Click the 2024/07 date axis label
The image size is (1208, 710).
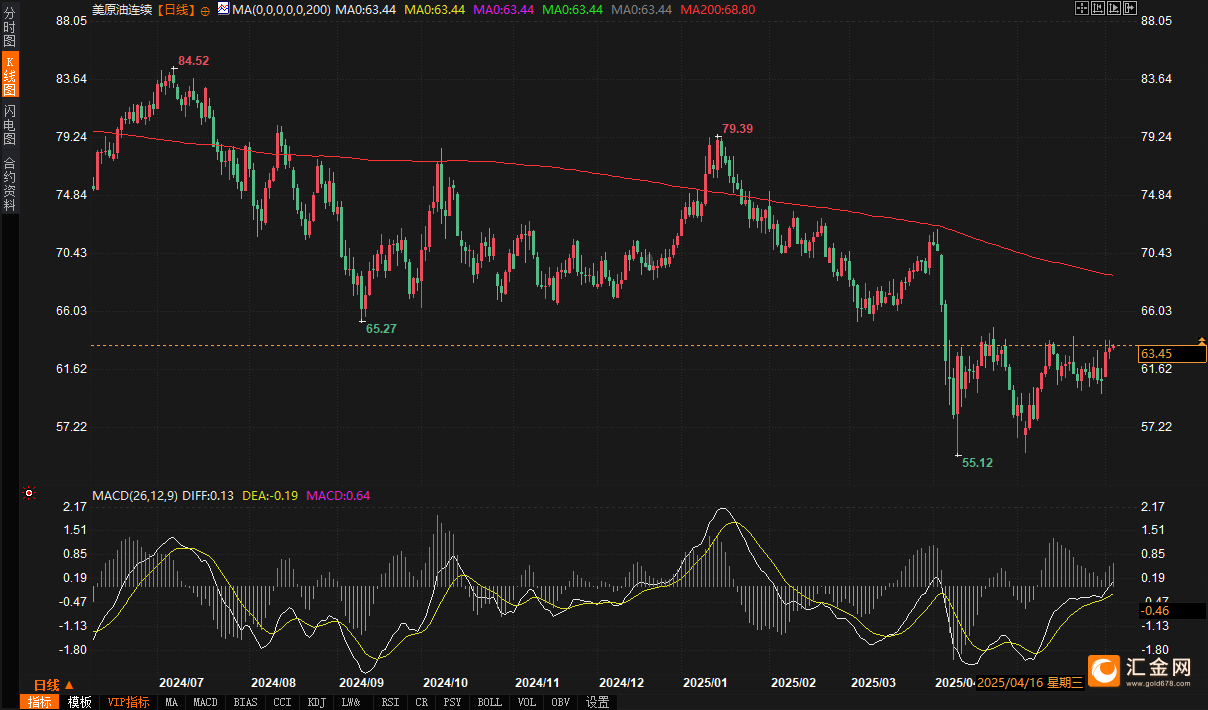[182, 683]
